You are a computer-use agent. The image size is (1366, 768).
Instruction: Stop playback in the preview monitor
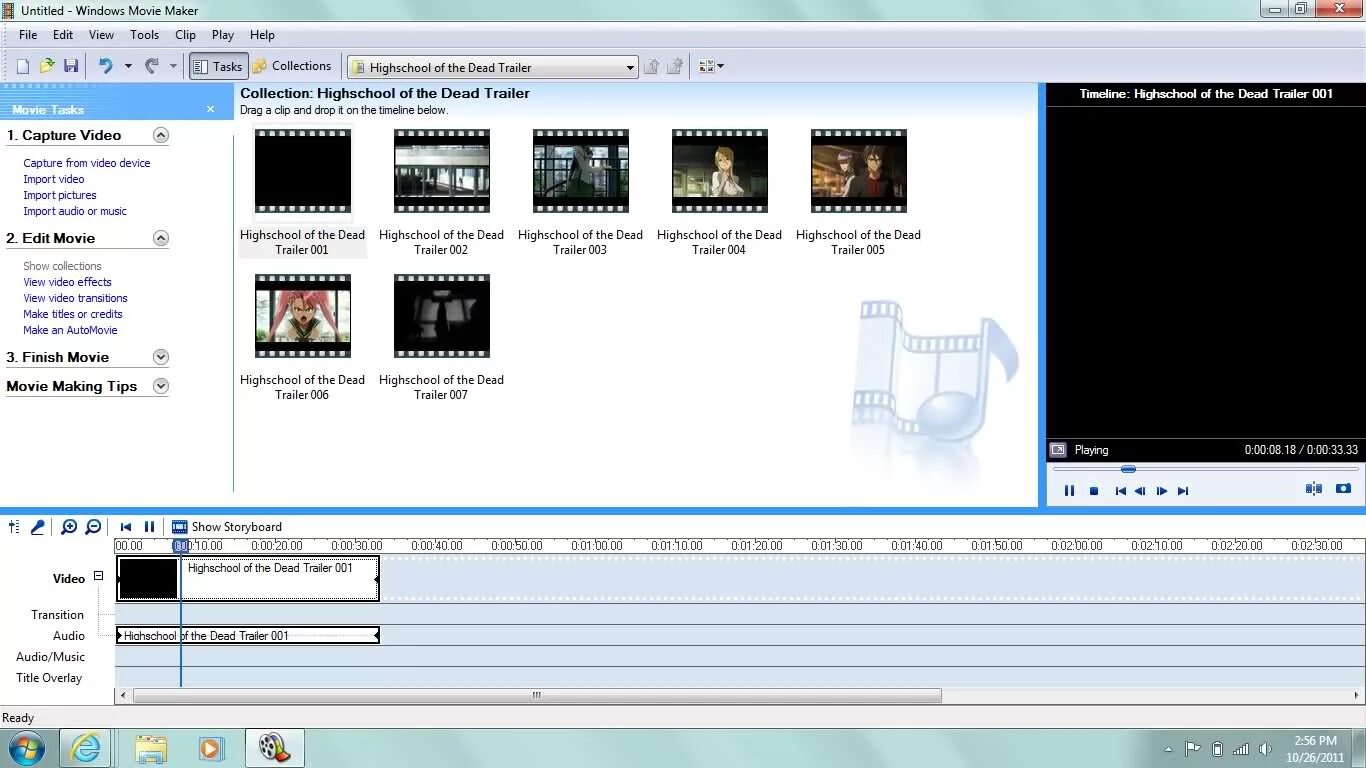1094,491
